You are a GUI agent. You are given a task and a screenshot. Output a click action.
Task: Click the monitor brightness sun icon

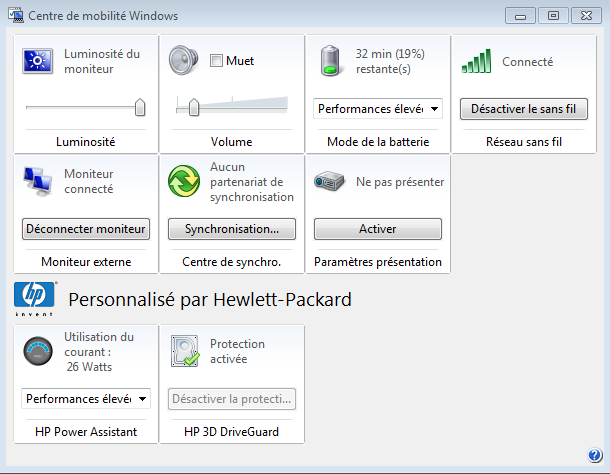point(36,61)
